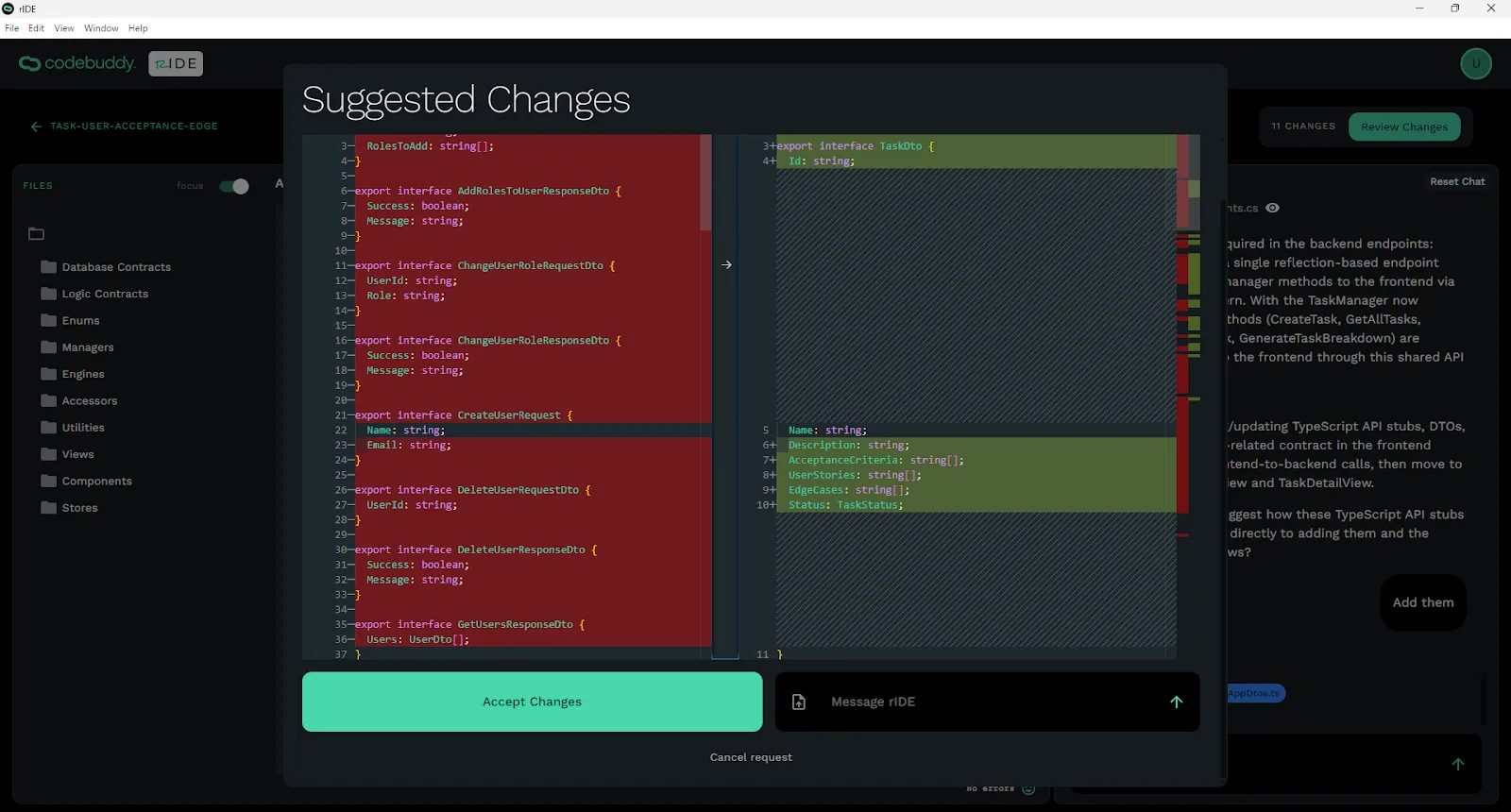Open the View menu
Viewport: 1511px width, 812px height.
64,28
